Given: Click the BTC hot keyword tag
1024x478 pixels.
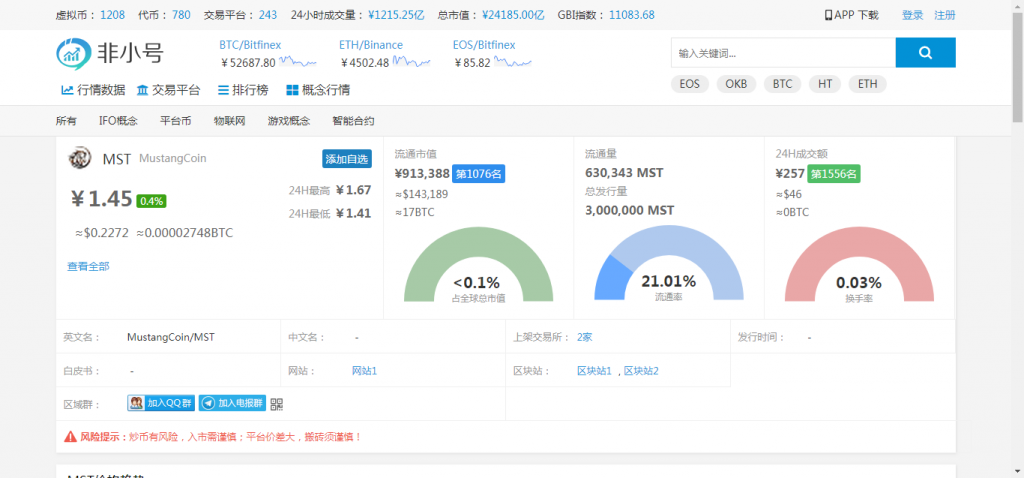Looking at the screenshot, I should 782,84.
